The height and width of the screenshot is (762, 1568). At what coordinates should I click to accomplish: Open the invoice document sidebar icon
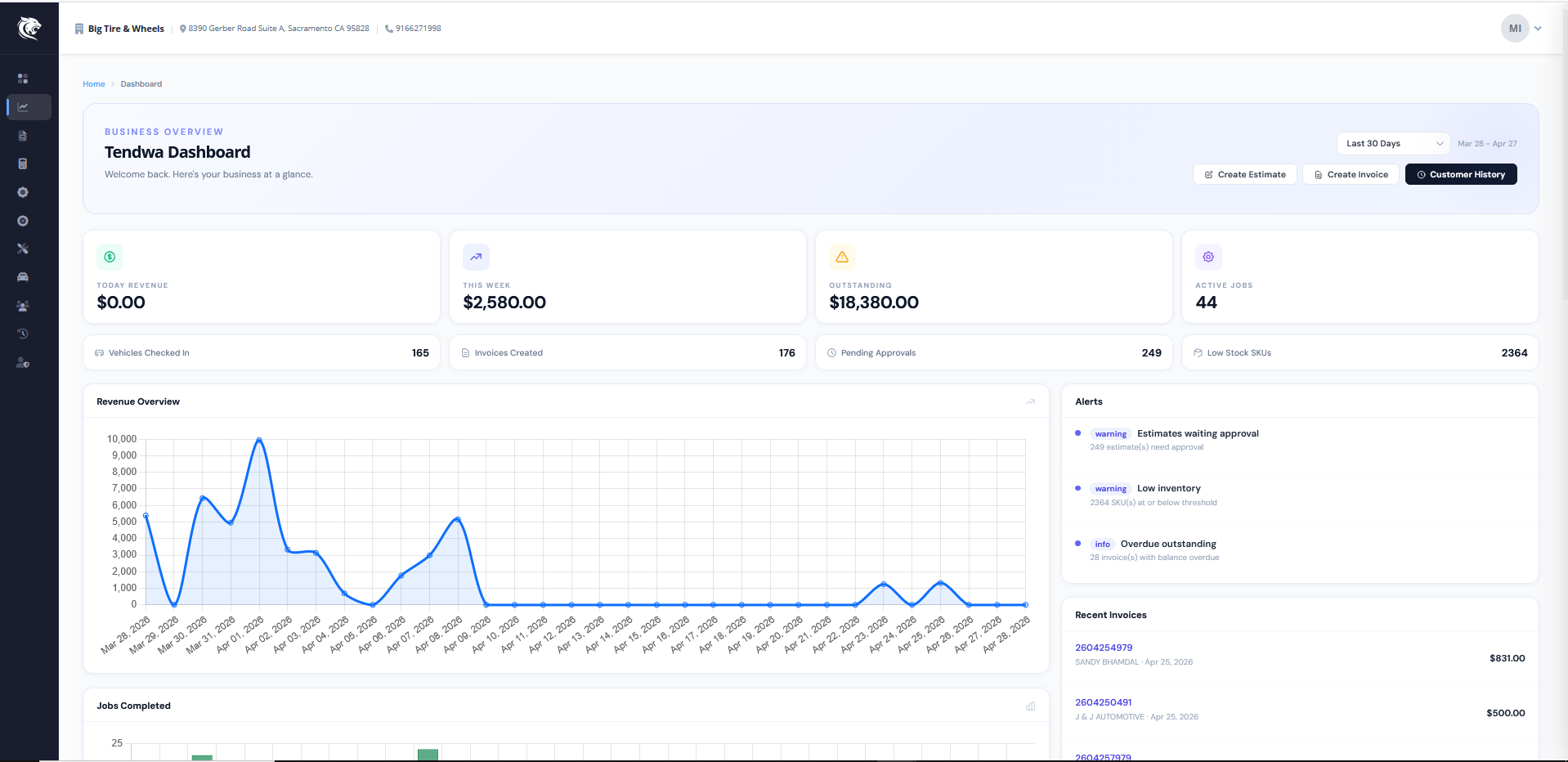[x=23, y=136]
